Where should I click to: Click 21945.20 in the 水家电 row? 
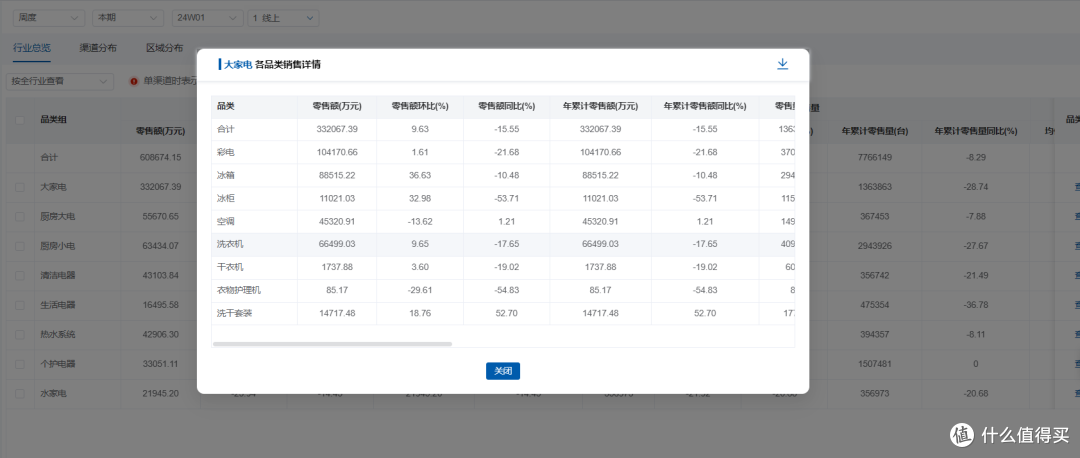click(159, 393)
